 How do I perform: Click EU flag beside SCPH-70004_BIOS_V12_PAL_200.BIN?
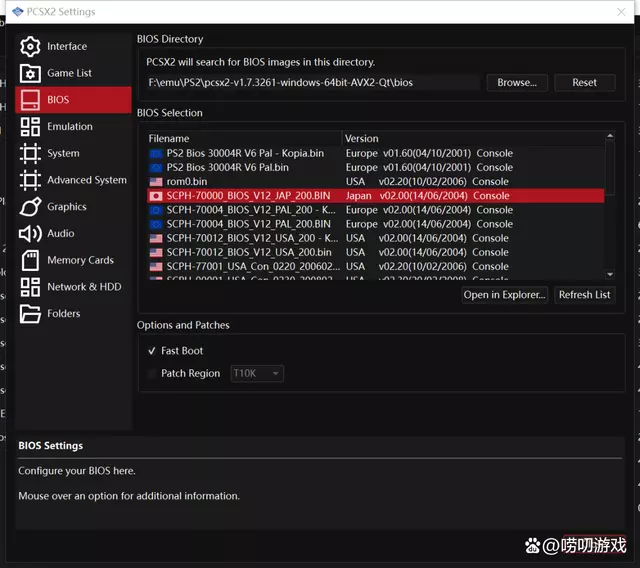click(x=156, y=224)
